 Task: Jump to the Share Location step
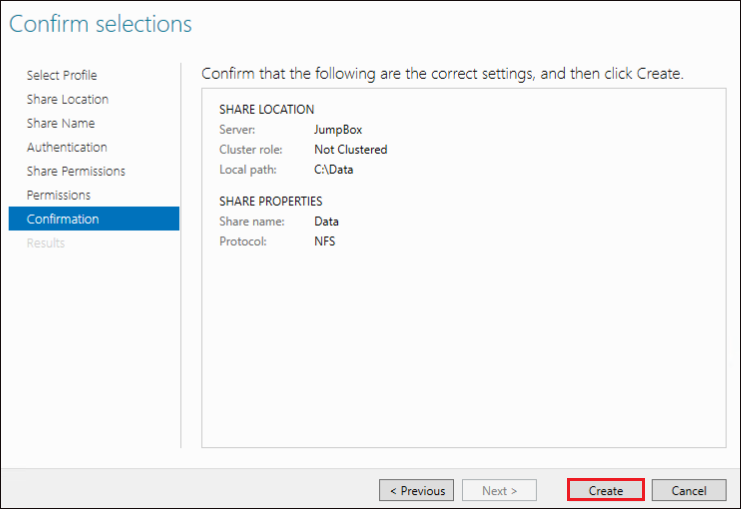pos(68,99)
